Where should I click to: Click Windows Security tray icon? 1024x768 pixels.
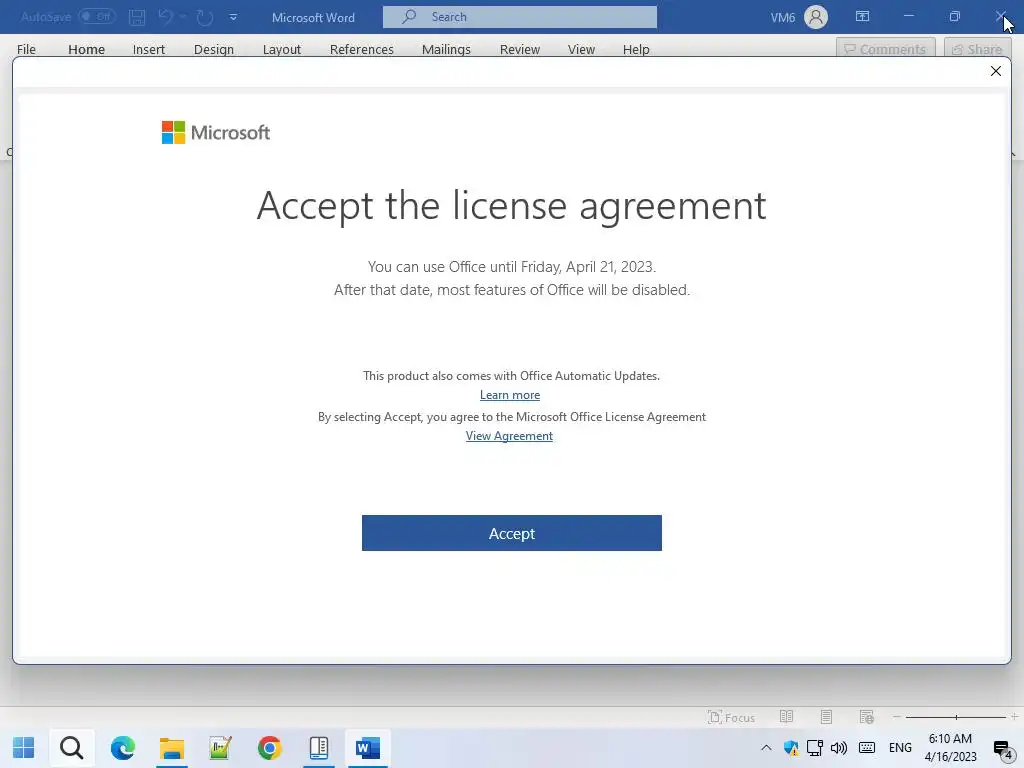(x=791, y=748)
